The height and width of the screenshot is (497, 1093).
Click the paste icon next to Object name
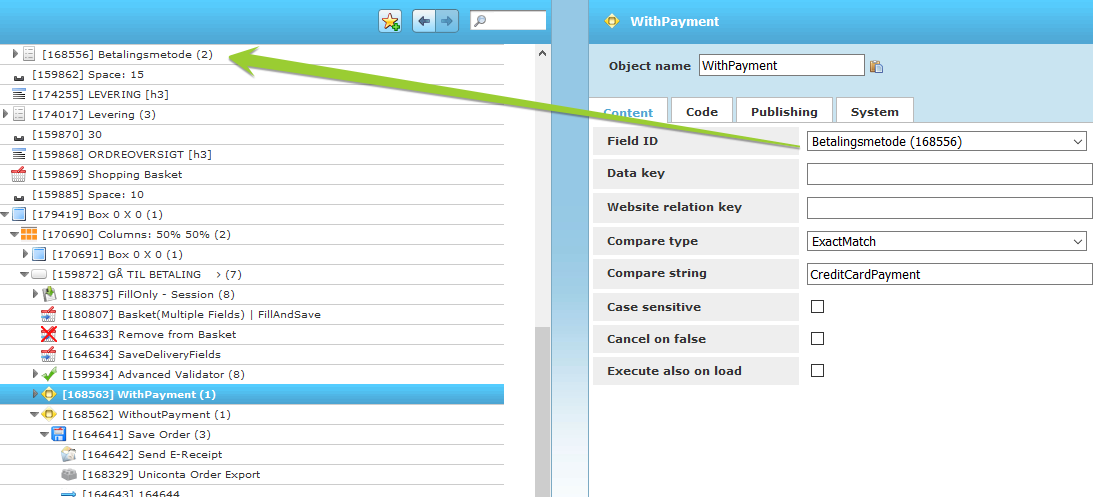[876, 66]
